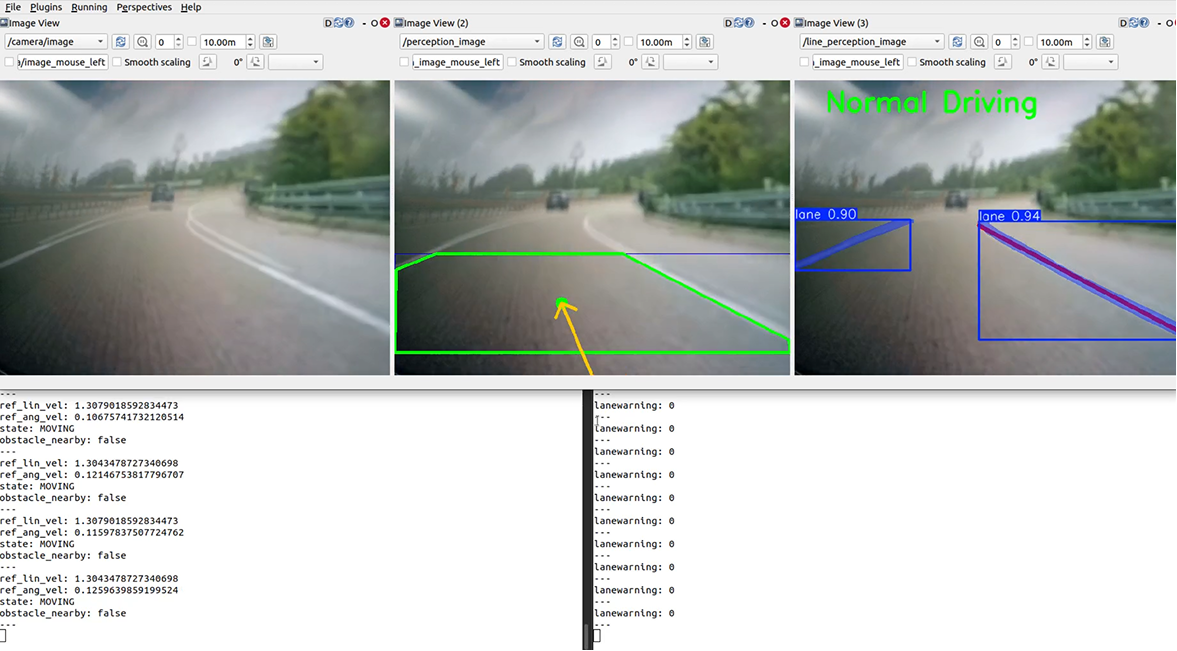
Task: Save the /perception_image picture as file
Action: (x=705, y=42)
